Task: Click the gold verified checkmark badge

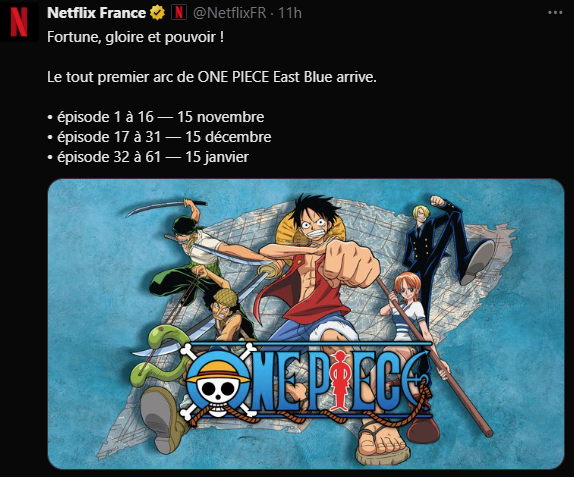Action: coord(157,13)
